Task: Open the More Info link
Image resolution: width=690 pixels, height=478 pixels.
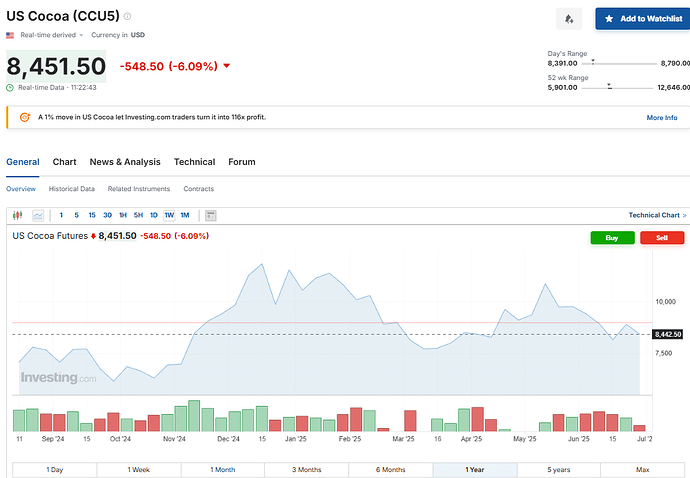Action: pos(661,117)
